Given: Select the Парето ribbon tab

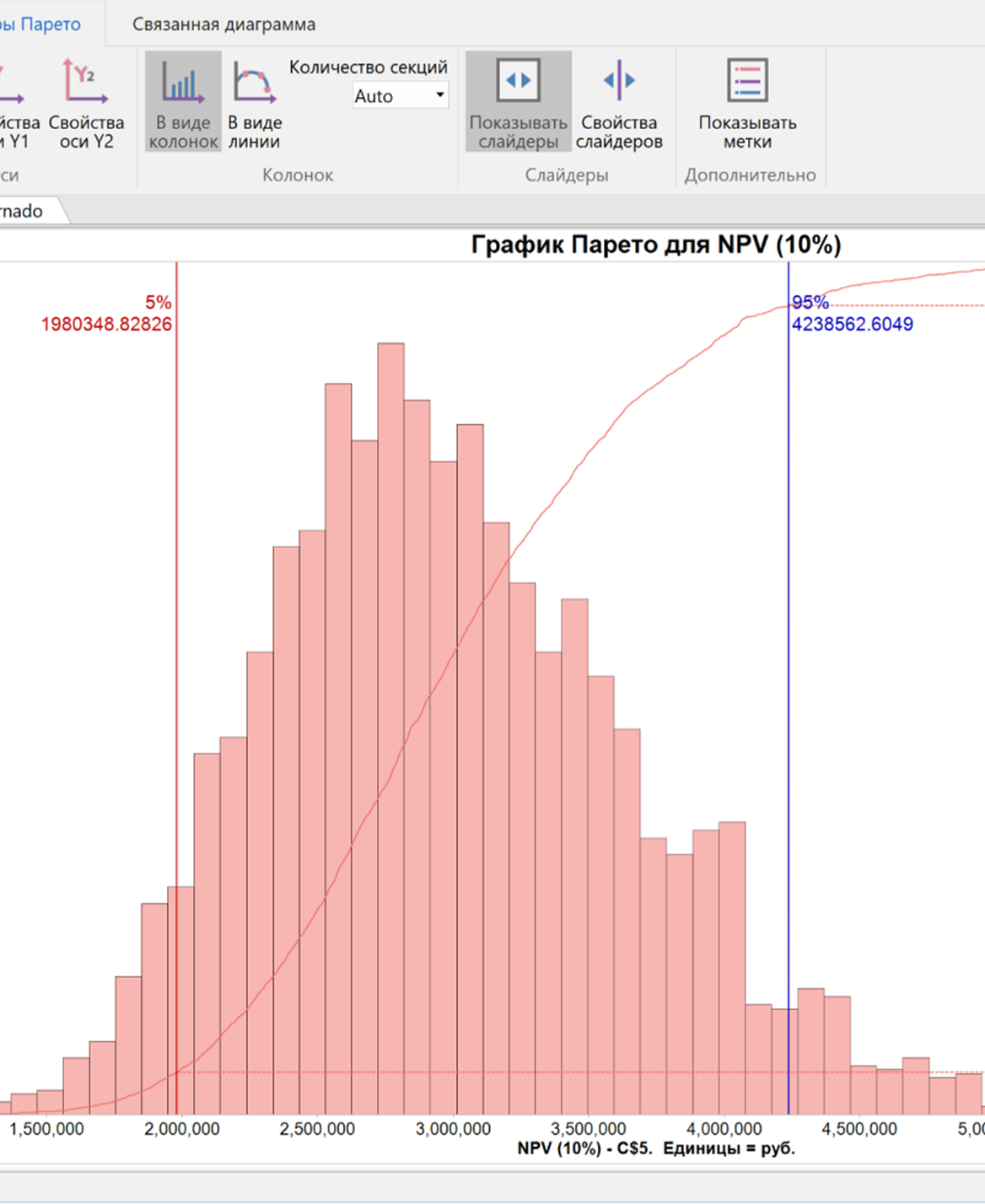Looking at the screenshot, I should pos(42,24).
